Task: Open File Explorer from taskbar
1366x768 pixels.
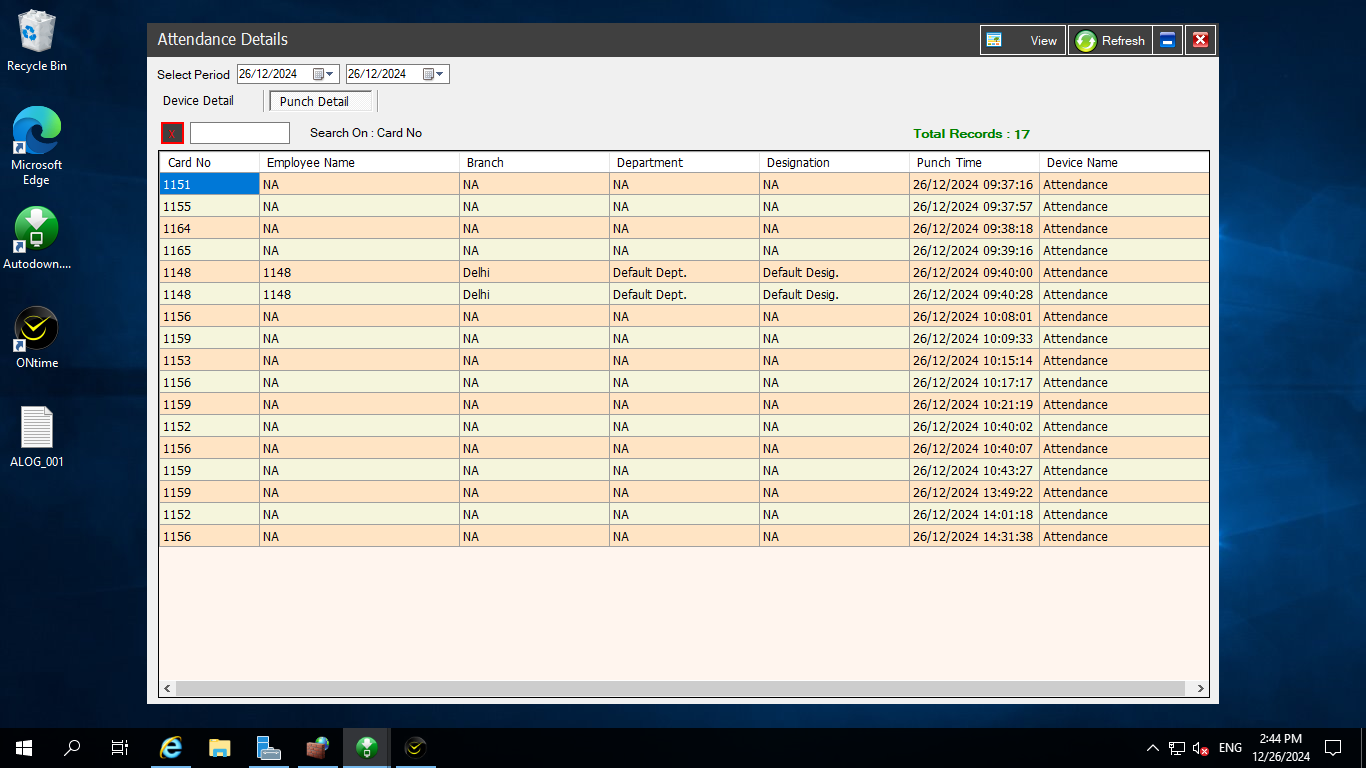Action: click(x=220, y=747)
